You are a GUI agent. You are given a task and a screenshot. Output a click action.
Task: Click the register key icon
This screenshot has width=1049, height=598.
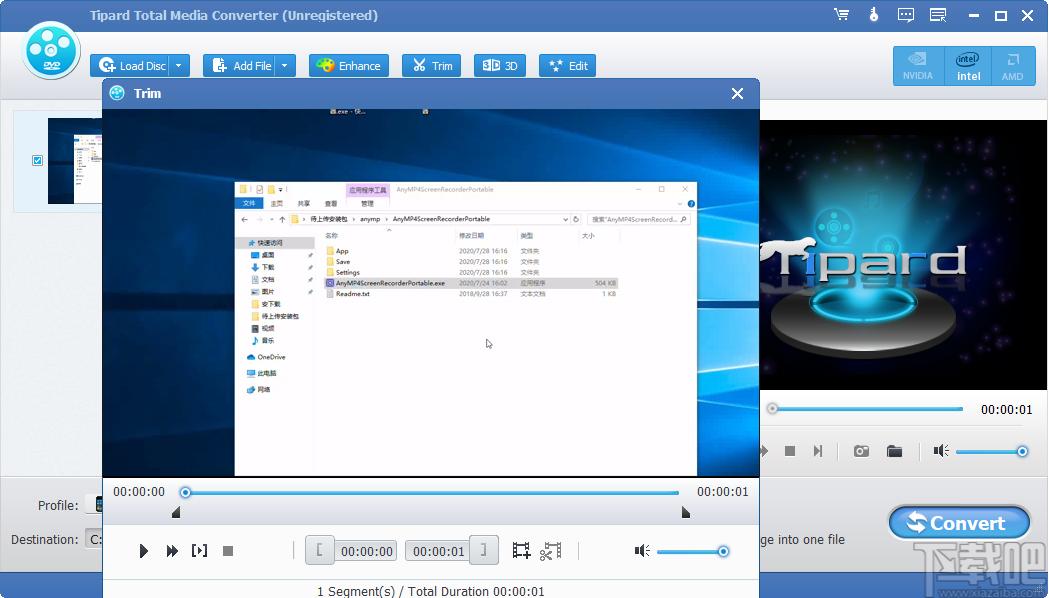click(x=874, y=15)
